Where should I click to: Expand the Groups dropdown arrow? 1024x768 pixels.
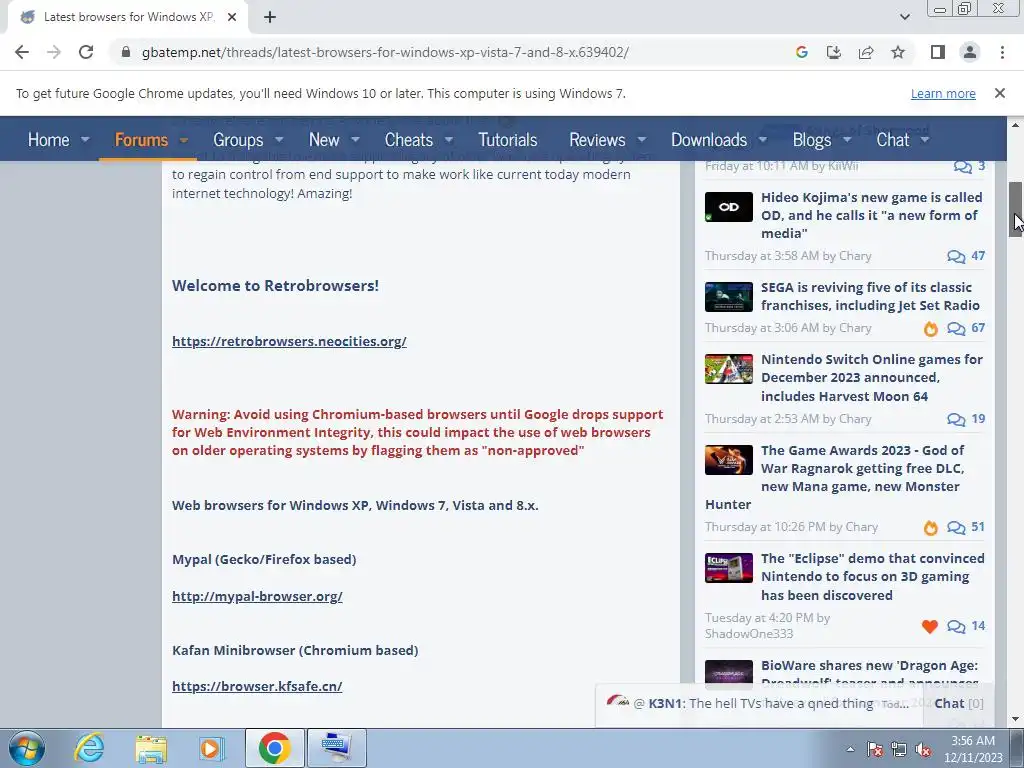coord(279,139)
